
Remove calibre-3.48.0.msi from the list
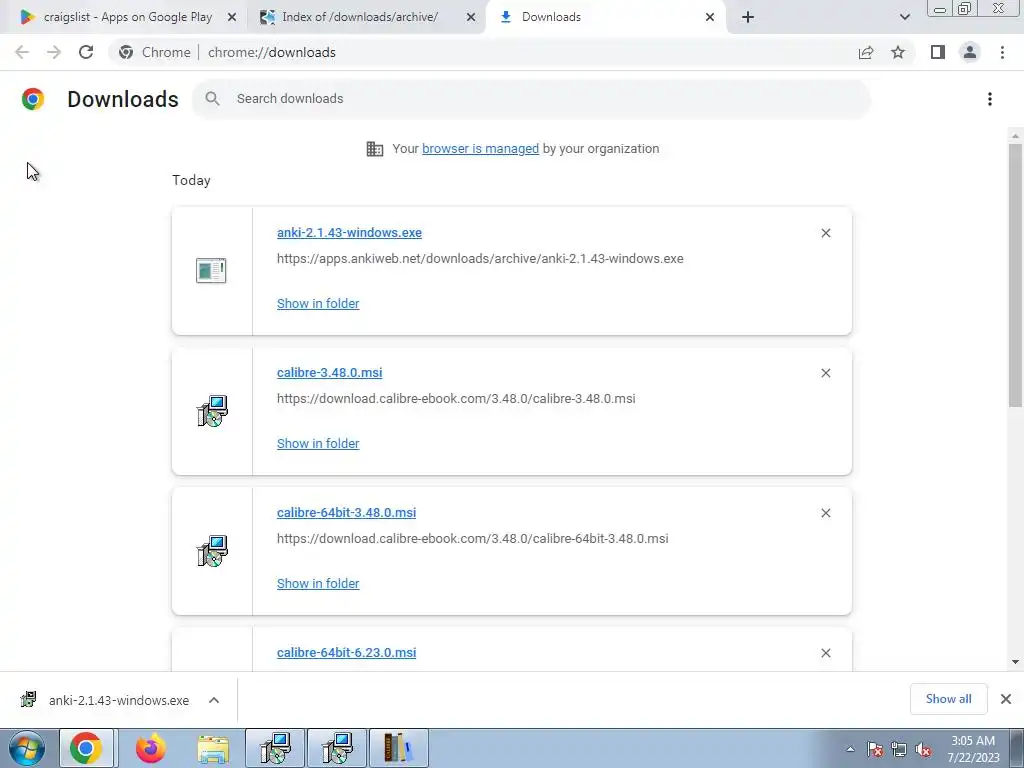825,373
